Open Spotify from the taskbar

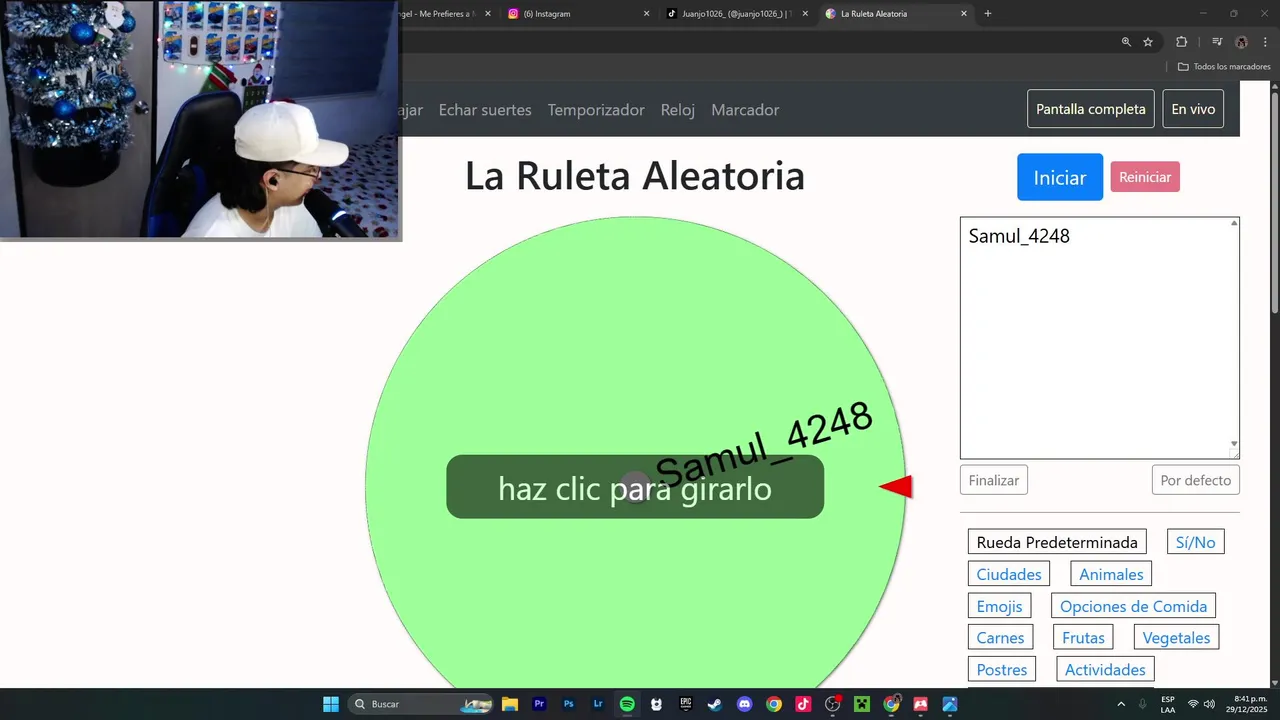click(x=627, y=704)
